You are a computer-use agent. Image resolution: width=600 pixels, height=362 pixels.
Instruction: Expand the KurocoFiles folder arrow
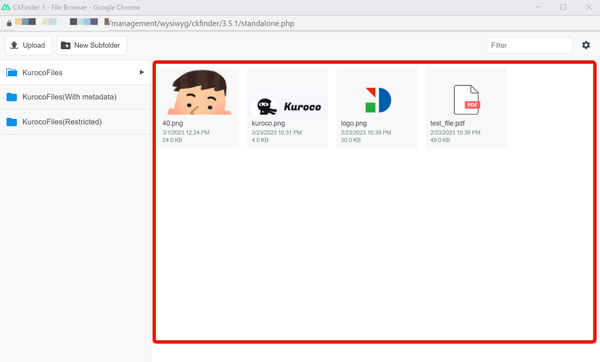(142, 72)
